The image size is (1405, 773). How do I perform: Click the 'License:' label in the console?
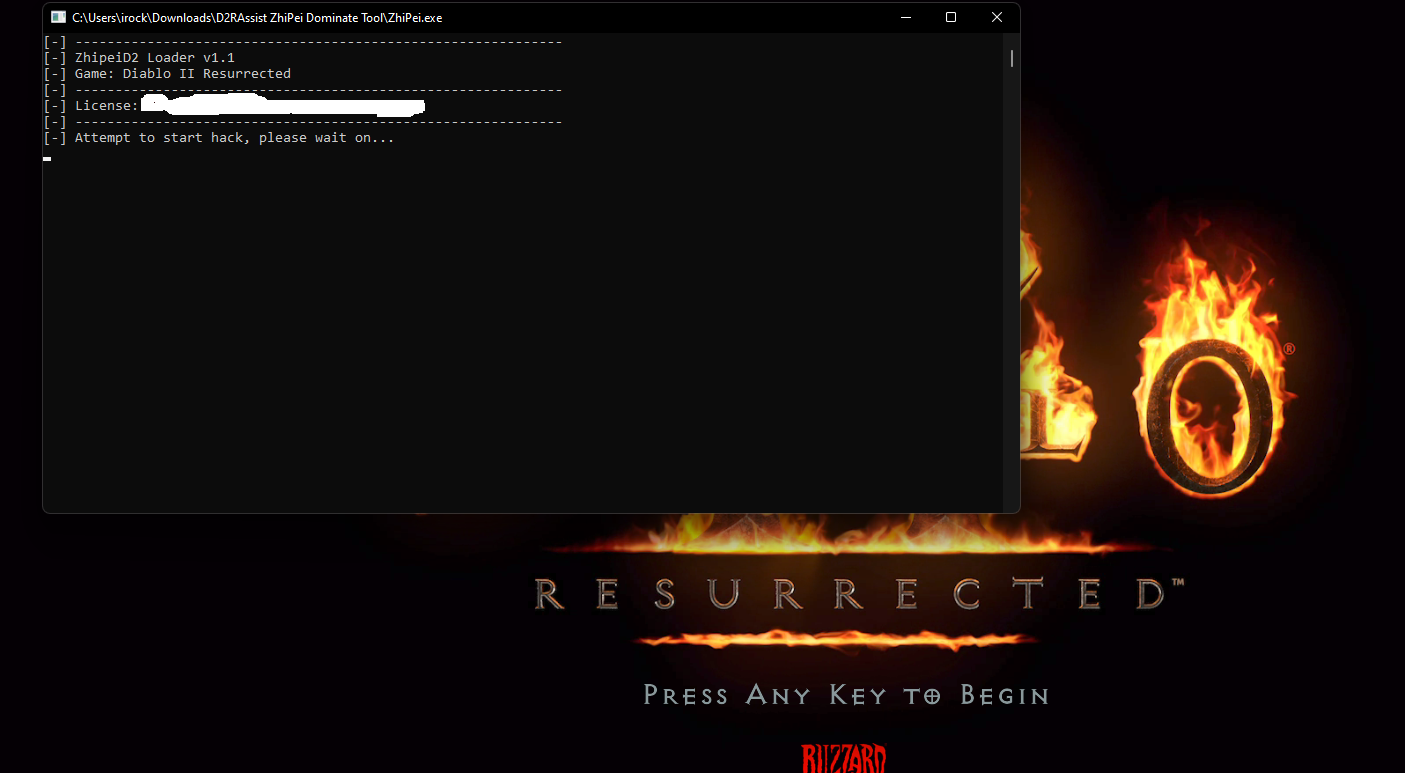(x=106, y=106)
